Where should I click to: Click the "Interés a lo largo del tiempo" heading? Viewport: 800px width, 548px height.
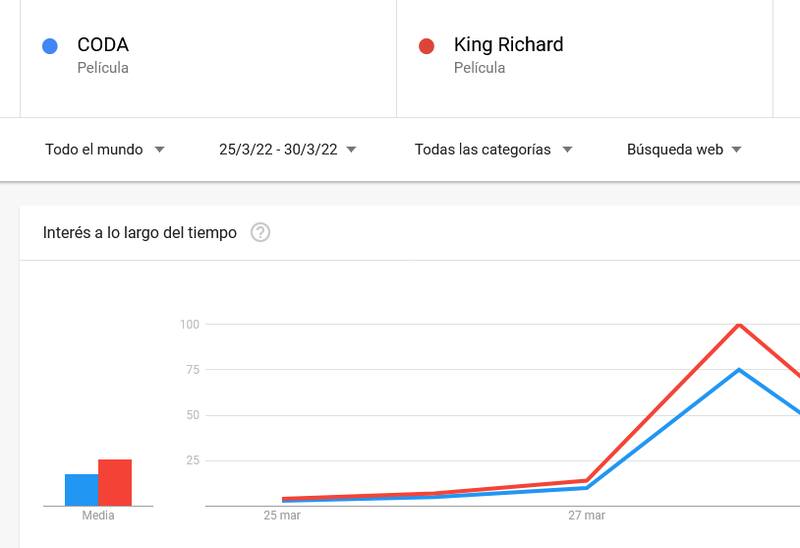(140, 233)
